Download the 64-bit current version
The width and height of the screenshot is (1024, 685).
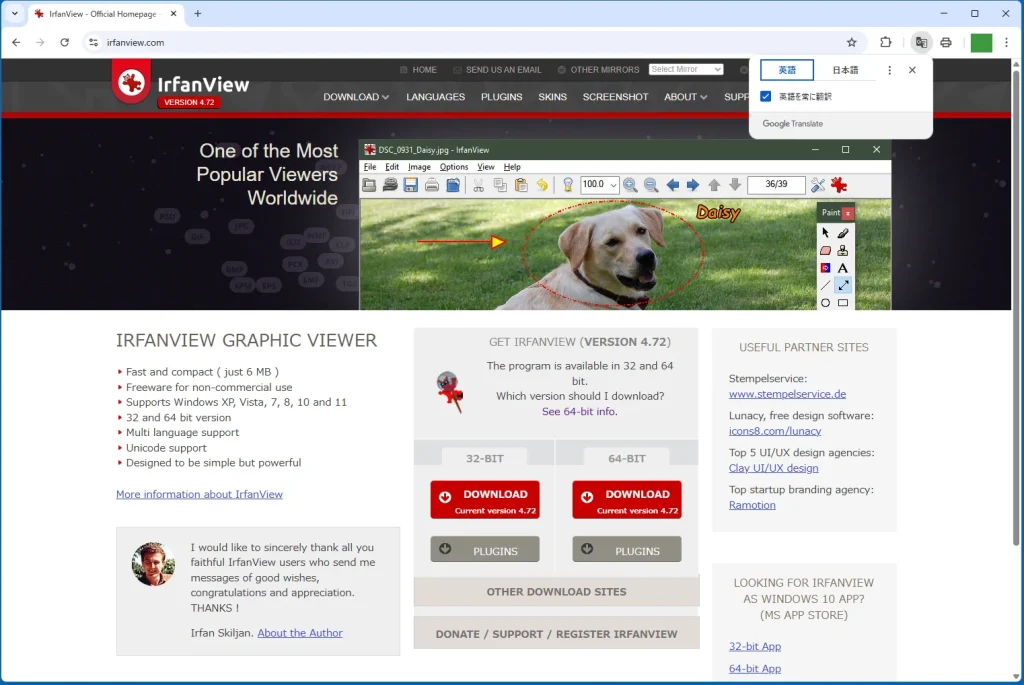[627, 500]
